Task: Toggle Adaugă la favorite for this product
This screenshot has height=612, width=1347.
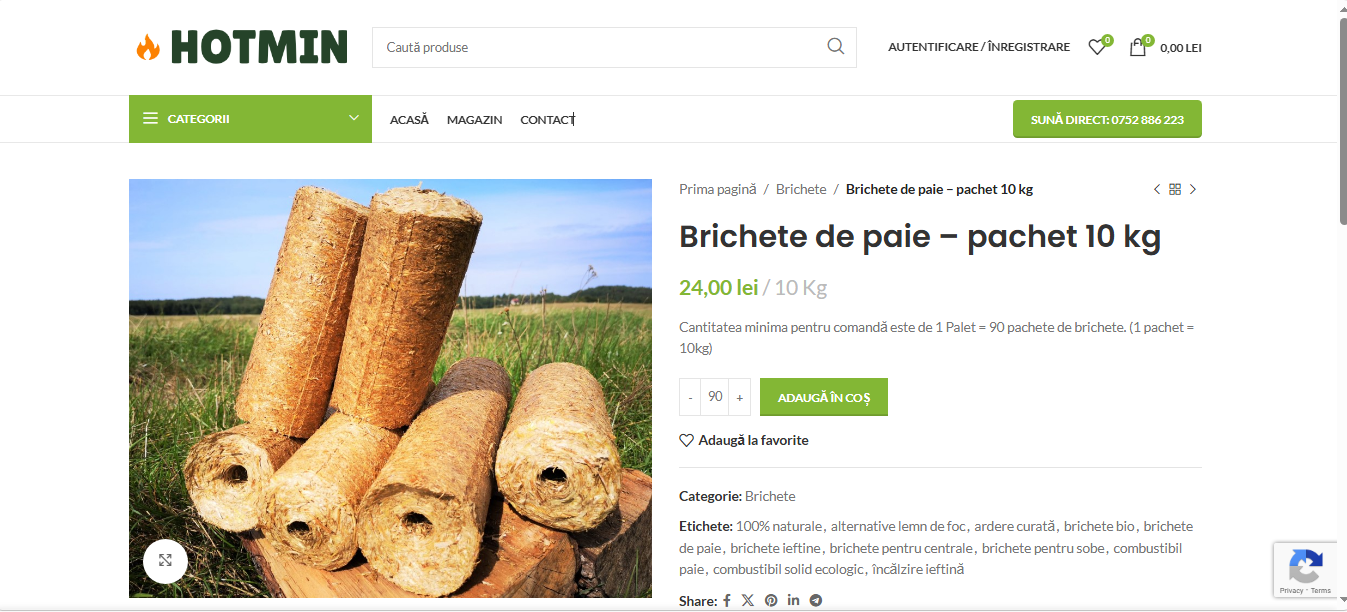Action: [744, 440]
